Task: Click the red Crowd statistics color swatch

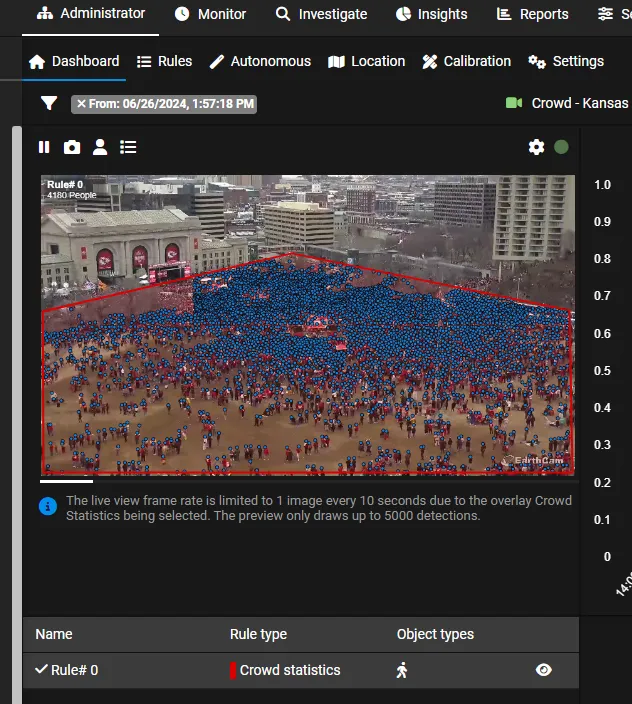Action: pyautogui.click(x=233, y=670)
